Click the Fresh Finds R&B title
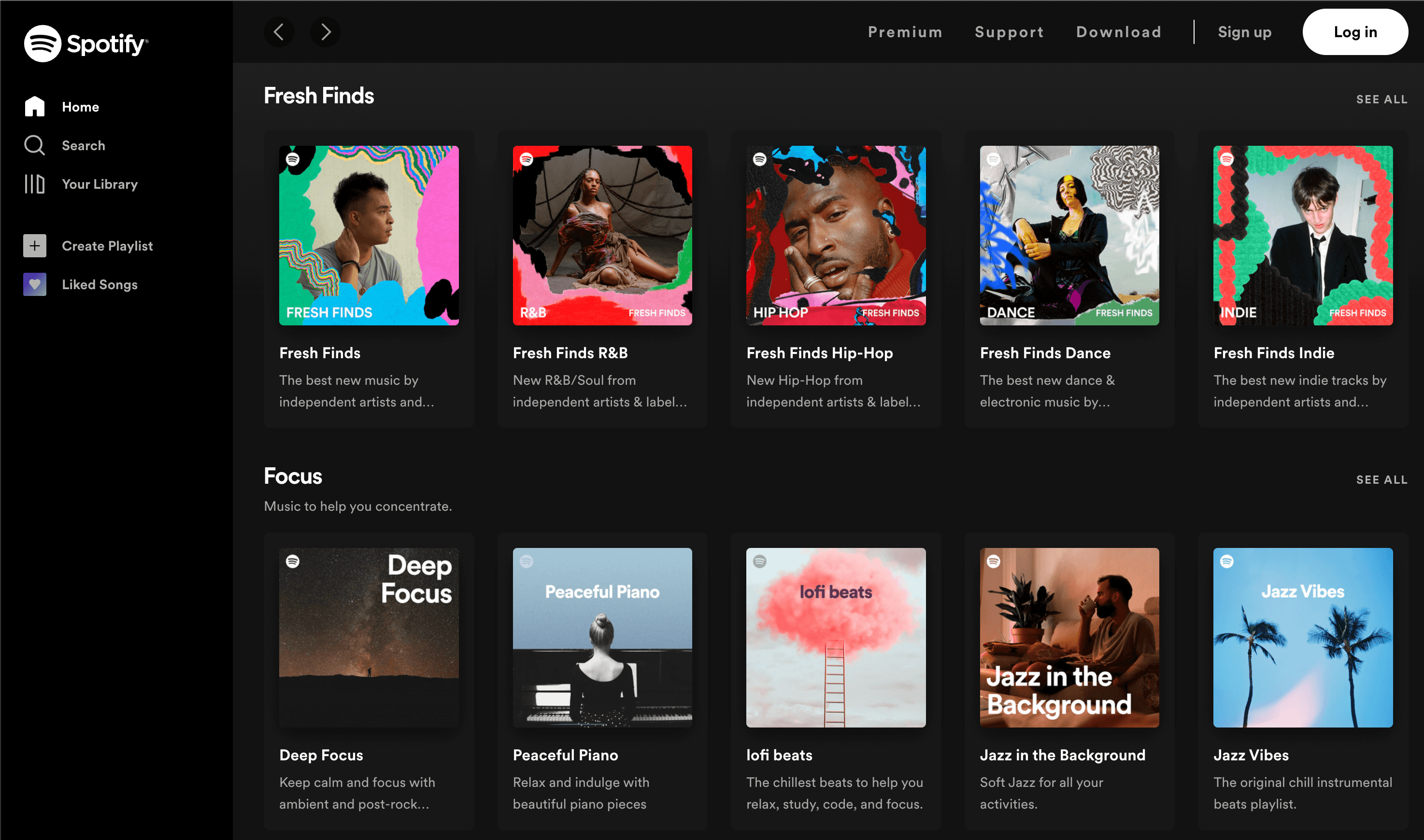The image size is (1424, 840). click(570, 353)
